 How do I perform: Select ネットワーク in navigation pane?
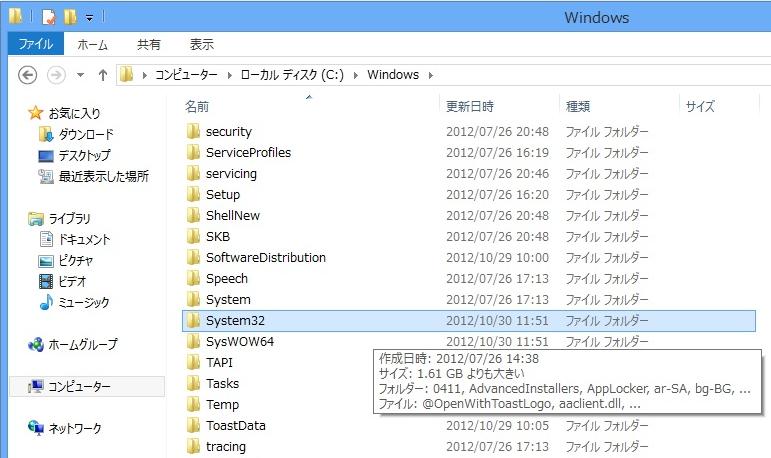tap(75, 428)
